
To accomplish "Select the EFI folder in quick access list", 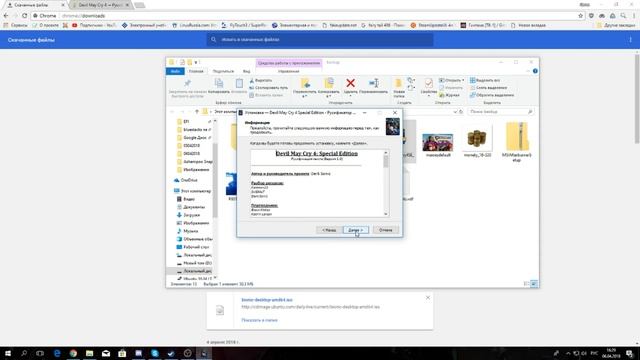I will tap(183, 122).
